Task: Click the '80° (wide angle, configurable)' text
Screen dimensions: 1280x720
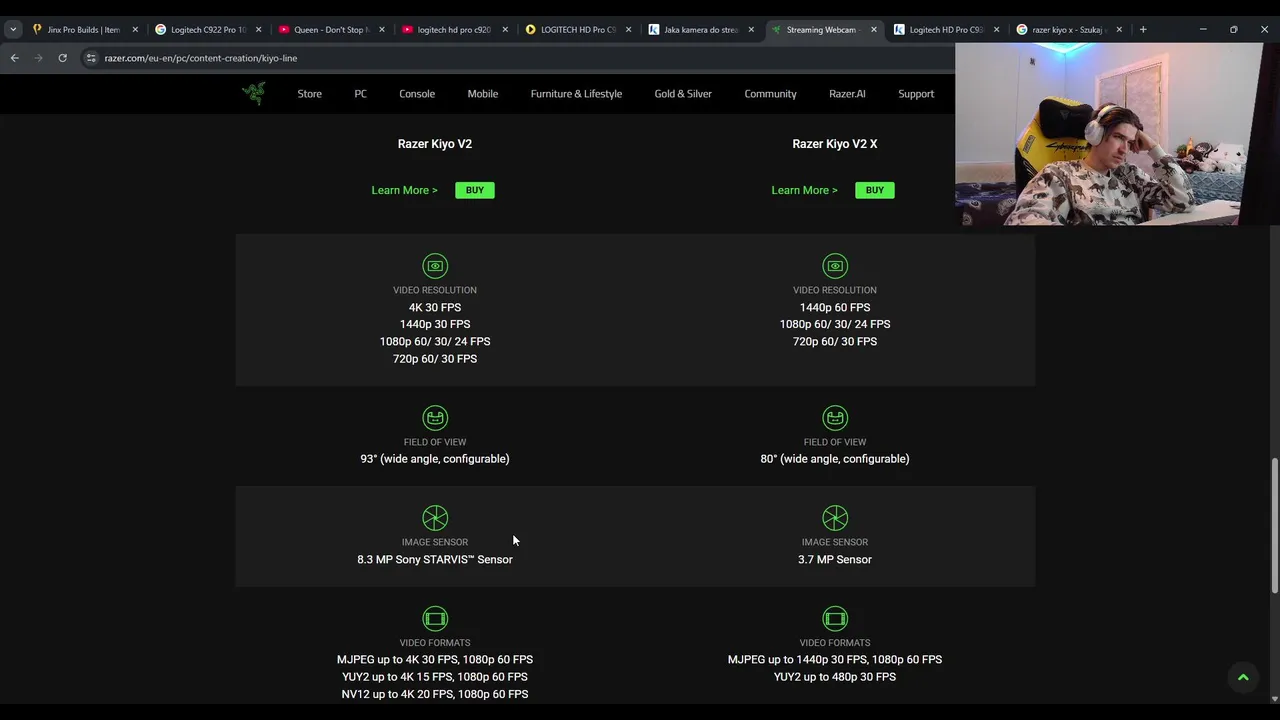Action: 835,459
